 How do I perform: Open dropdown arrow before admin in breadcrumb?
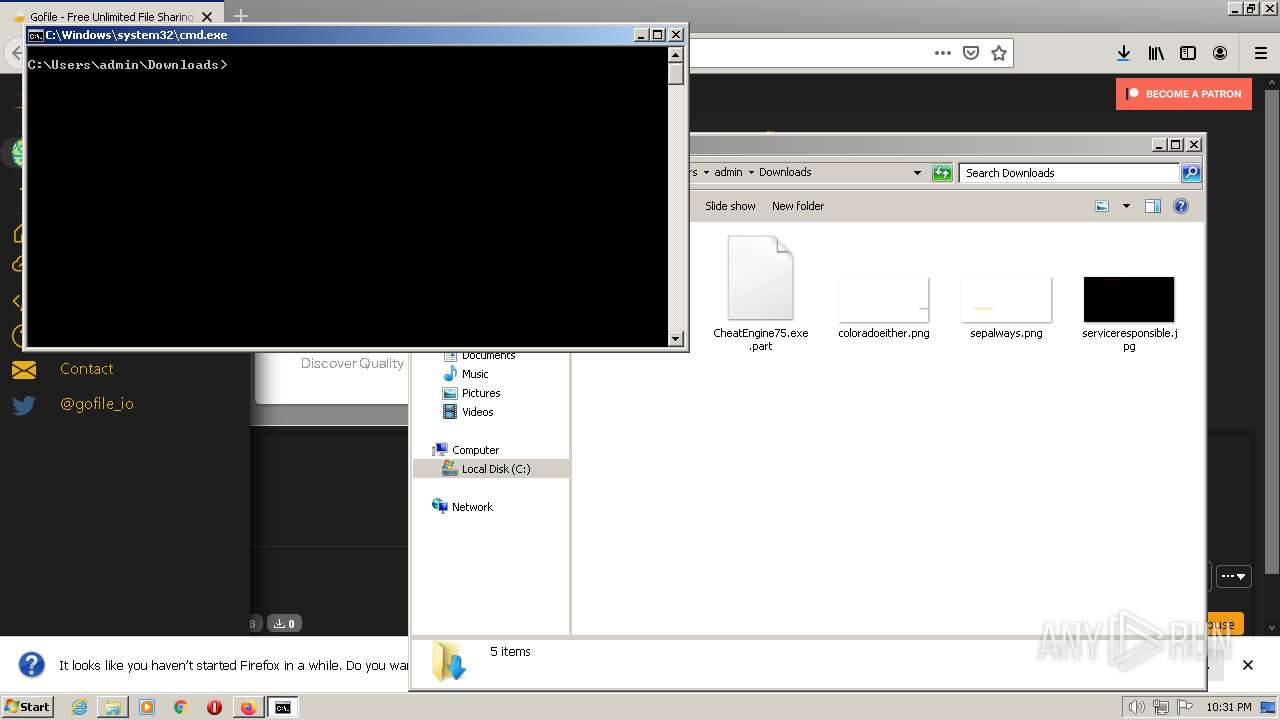706,172
